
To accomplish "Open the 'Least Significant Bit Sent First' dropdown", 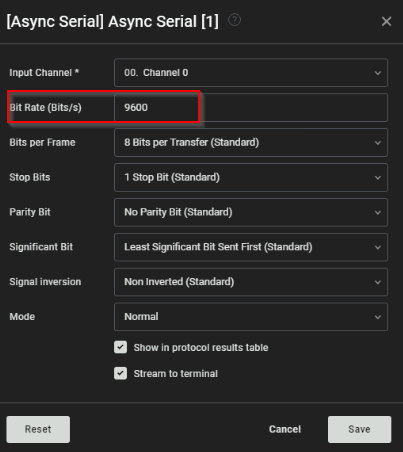I will coord(251,247).
